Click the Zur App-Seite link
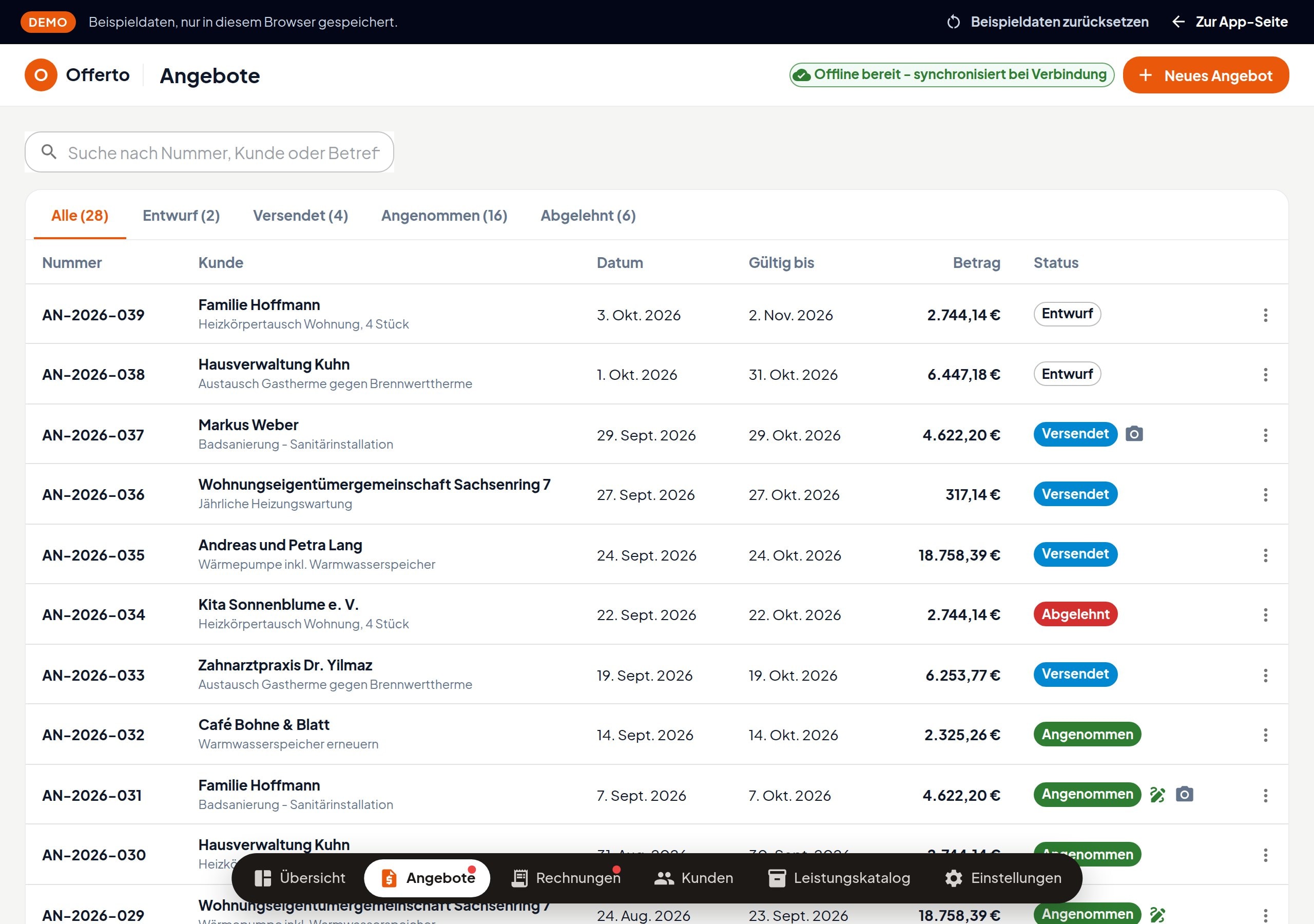1314x924 pixels. (1229, 22)
